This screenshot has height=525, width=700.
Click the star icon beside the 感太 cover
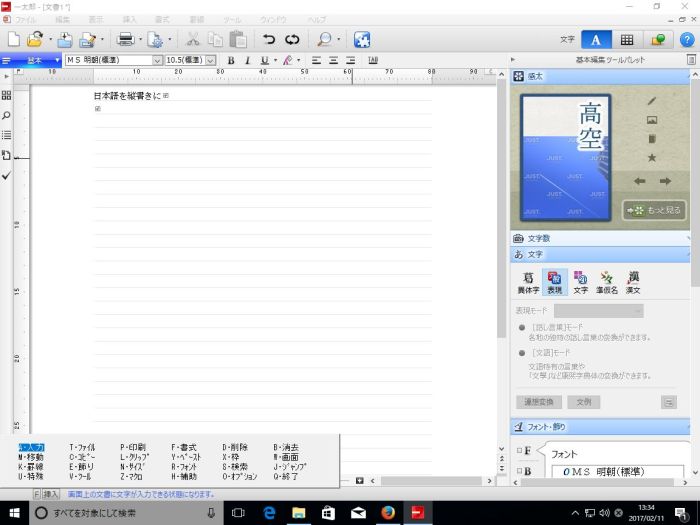tap(652, 157)
